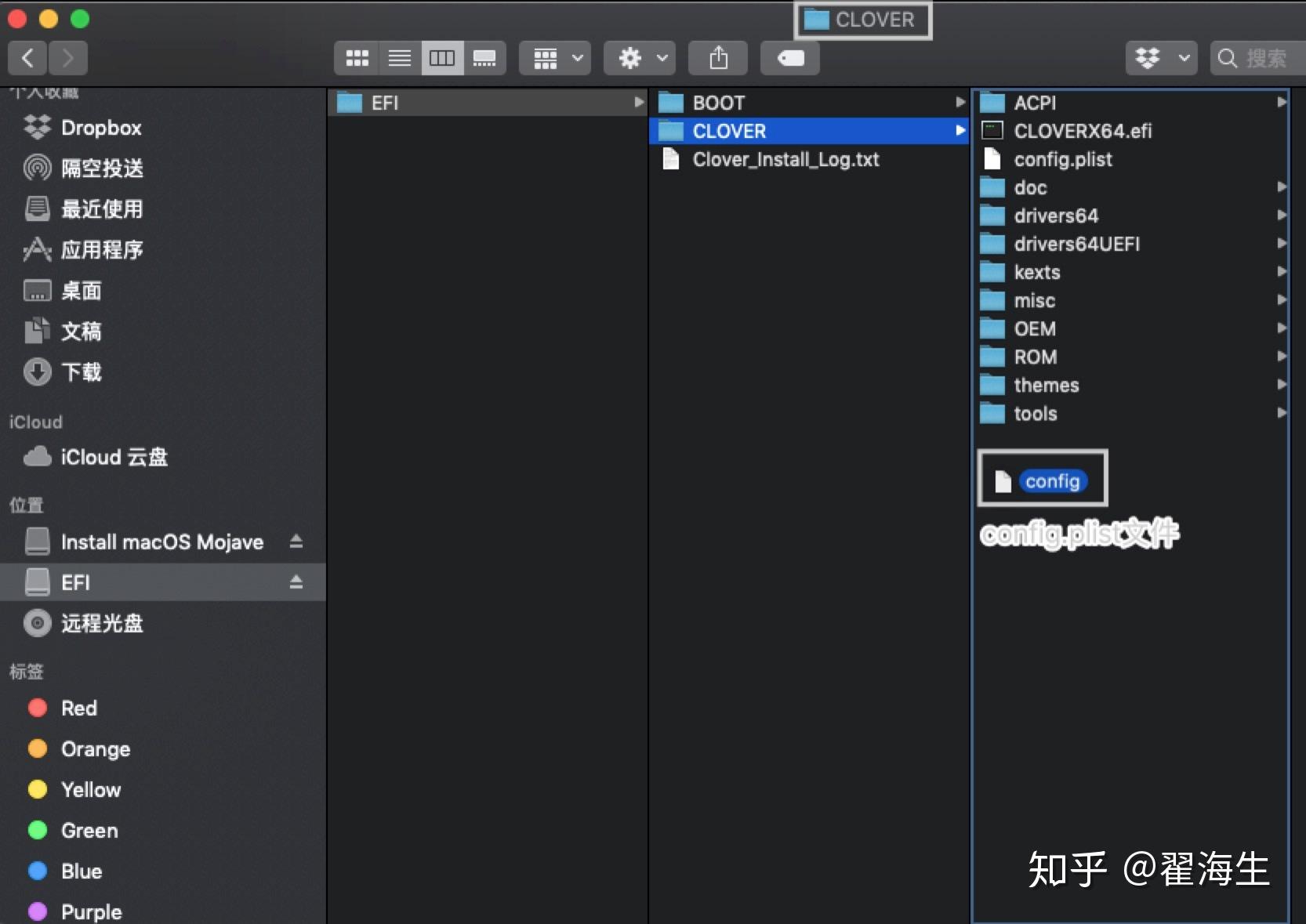Switch to icon grid view
The width and height of the screenshot is (1306, 924).
[x=357, y=58]
